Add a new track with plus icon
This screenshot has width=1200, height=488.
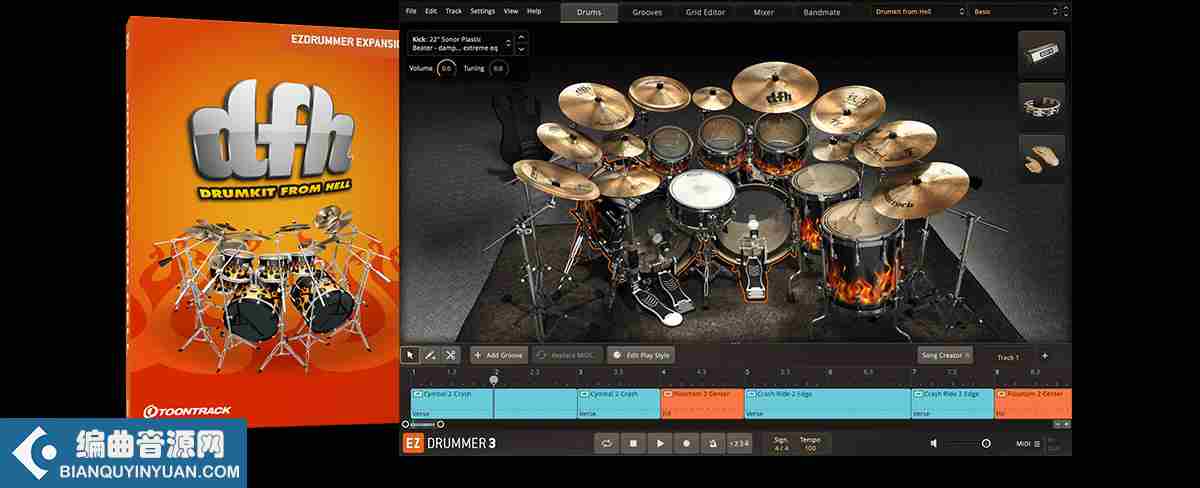pos(1044,355)
